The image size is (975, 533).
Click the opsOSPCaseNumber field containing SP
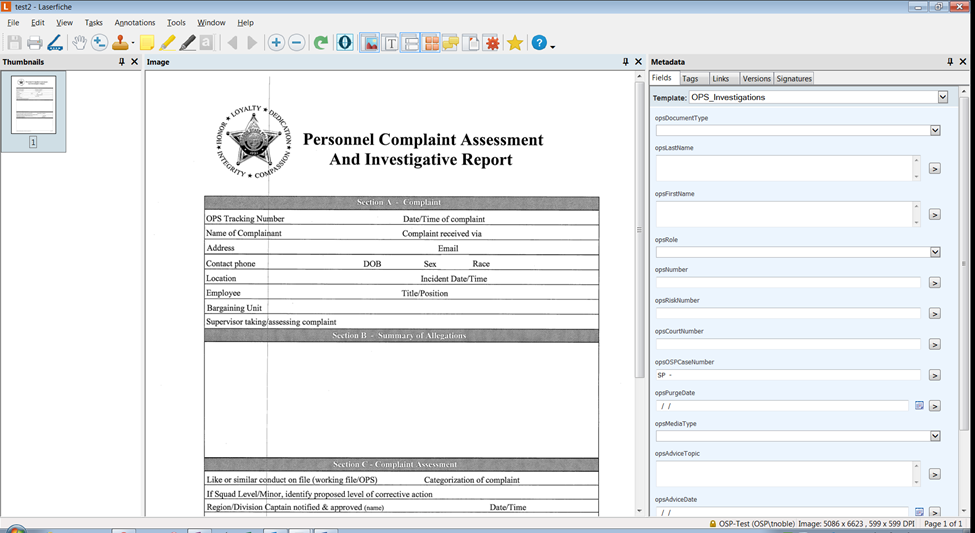tap(788, 375)
